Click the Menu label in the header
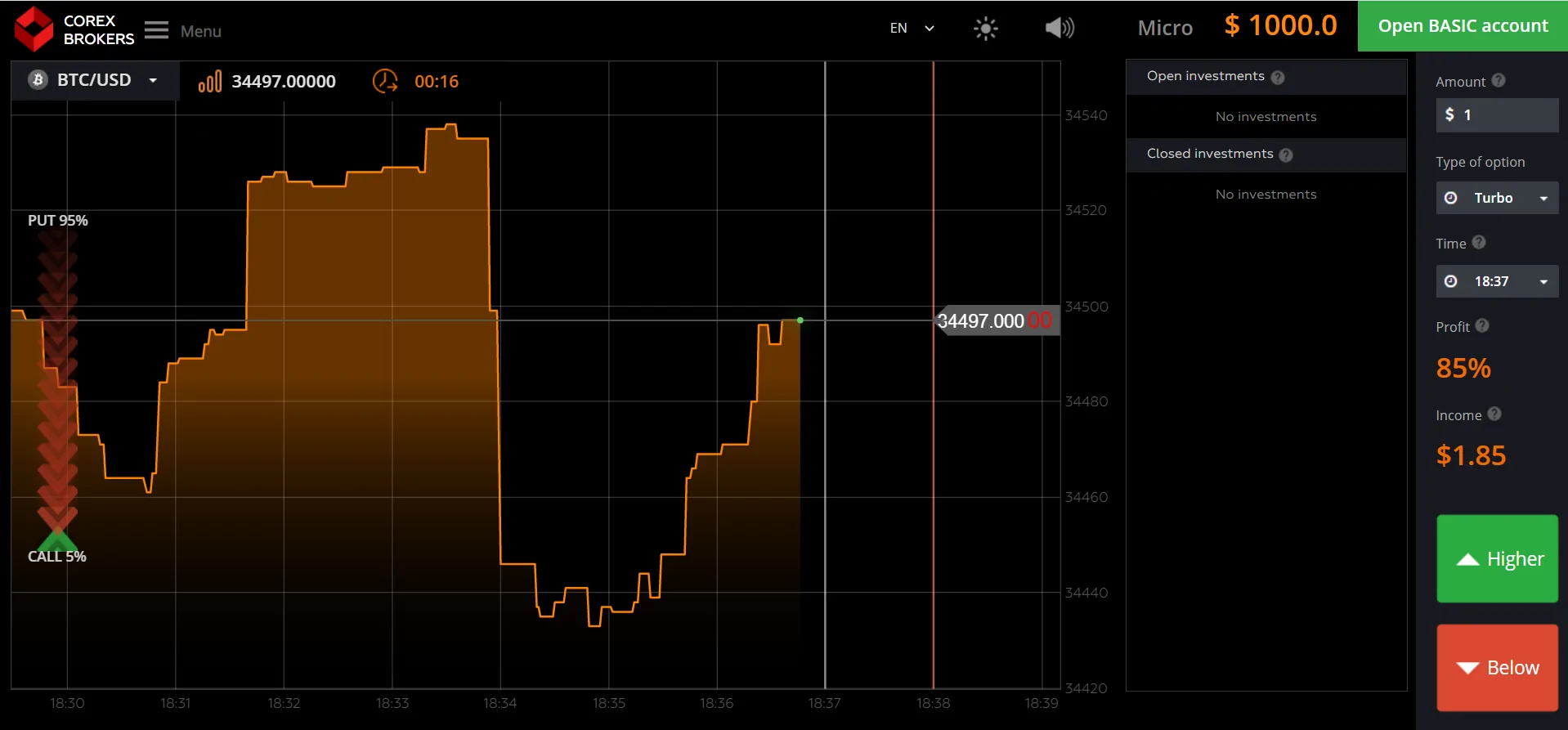Viewport: 1568px width, 730px height. (x=201, y=31)
